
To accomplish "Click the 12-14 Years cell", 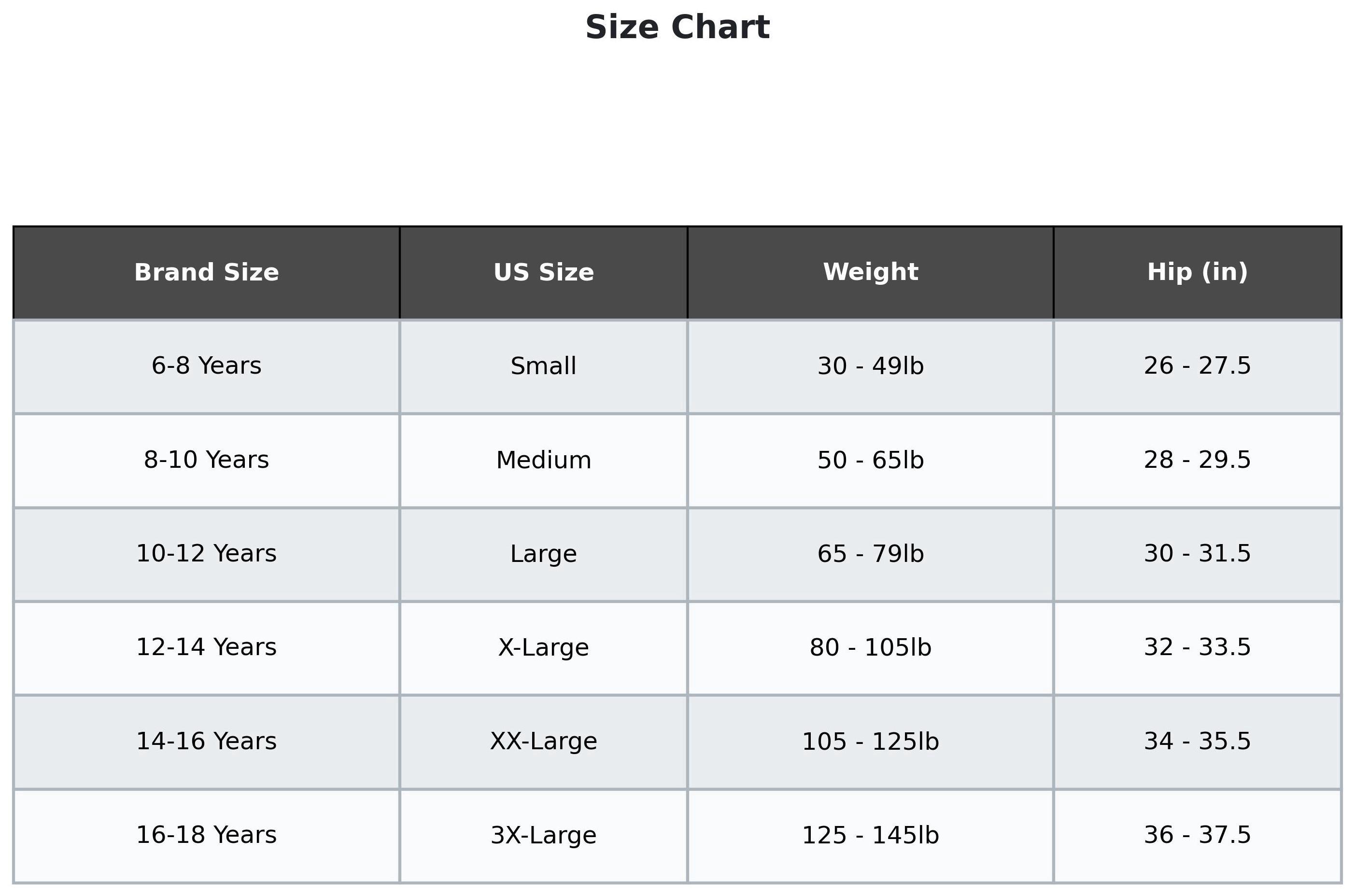I will pos(206,647).
